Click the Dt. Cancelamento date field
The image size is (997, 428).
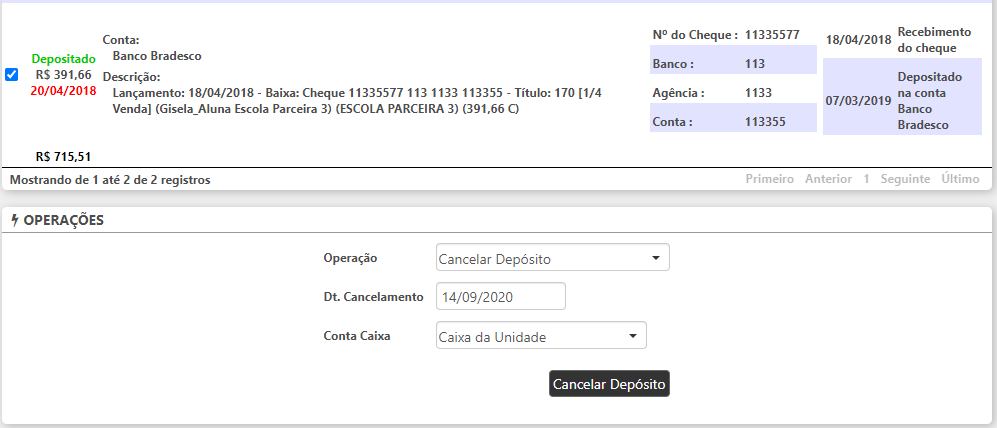pyautogui.click(x=501, y=297)
